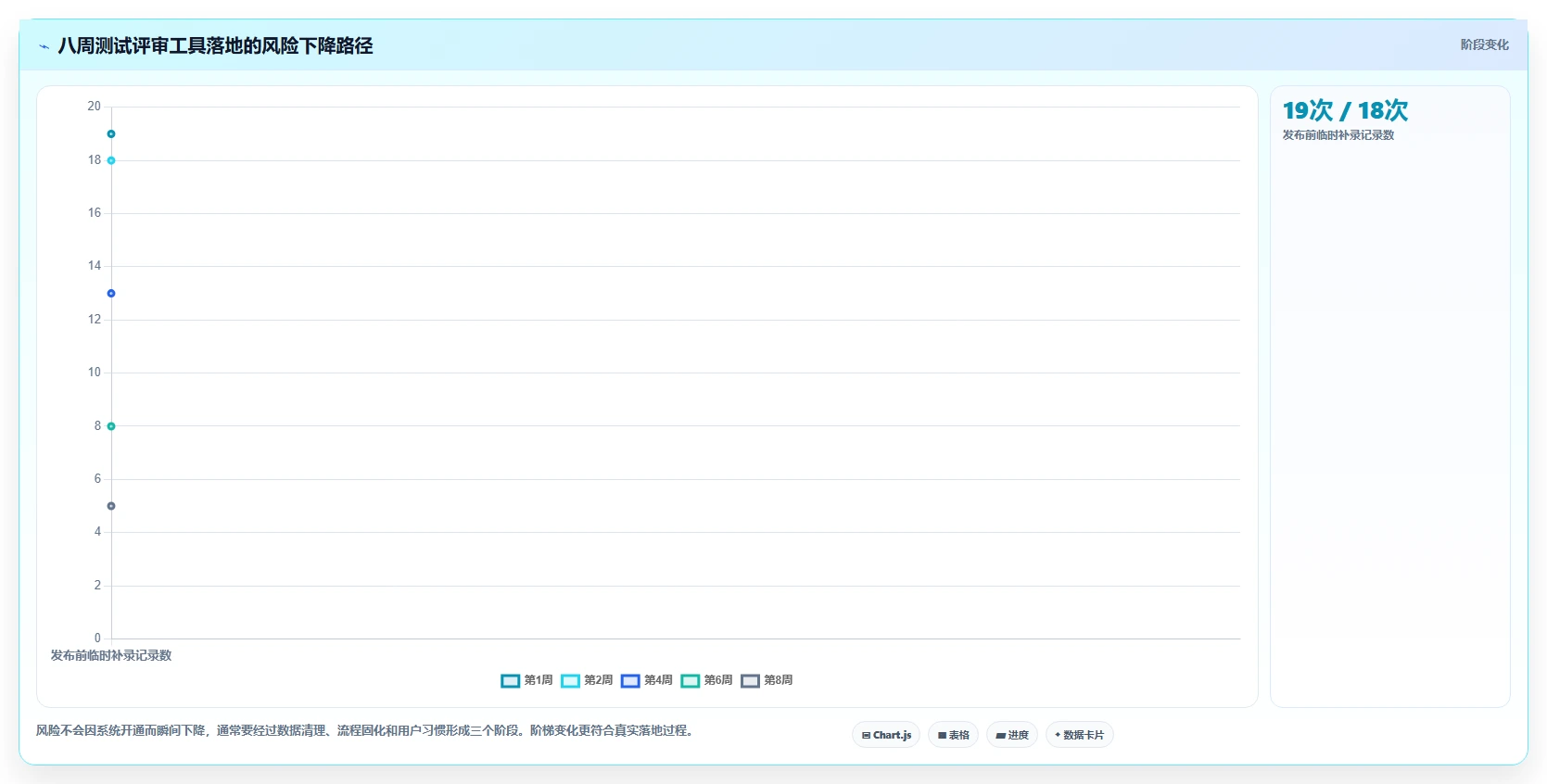This screenshot has height=784, width=1547.
Task: Click the 阶段变化 tag in the header
Action: click(x=1485, y=44)
